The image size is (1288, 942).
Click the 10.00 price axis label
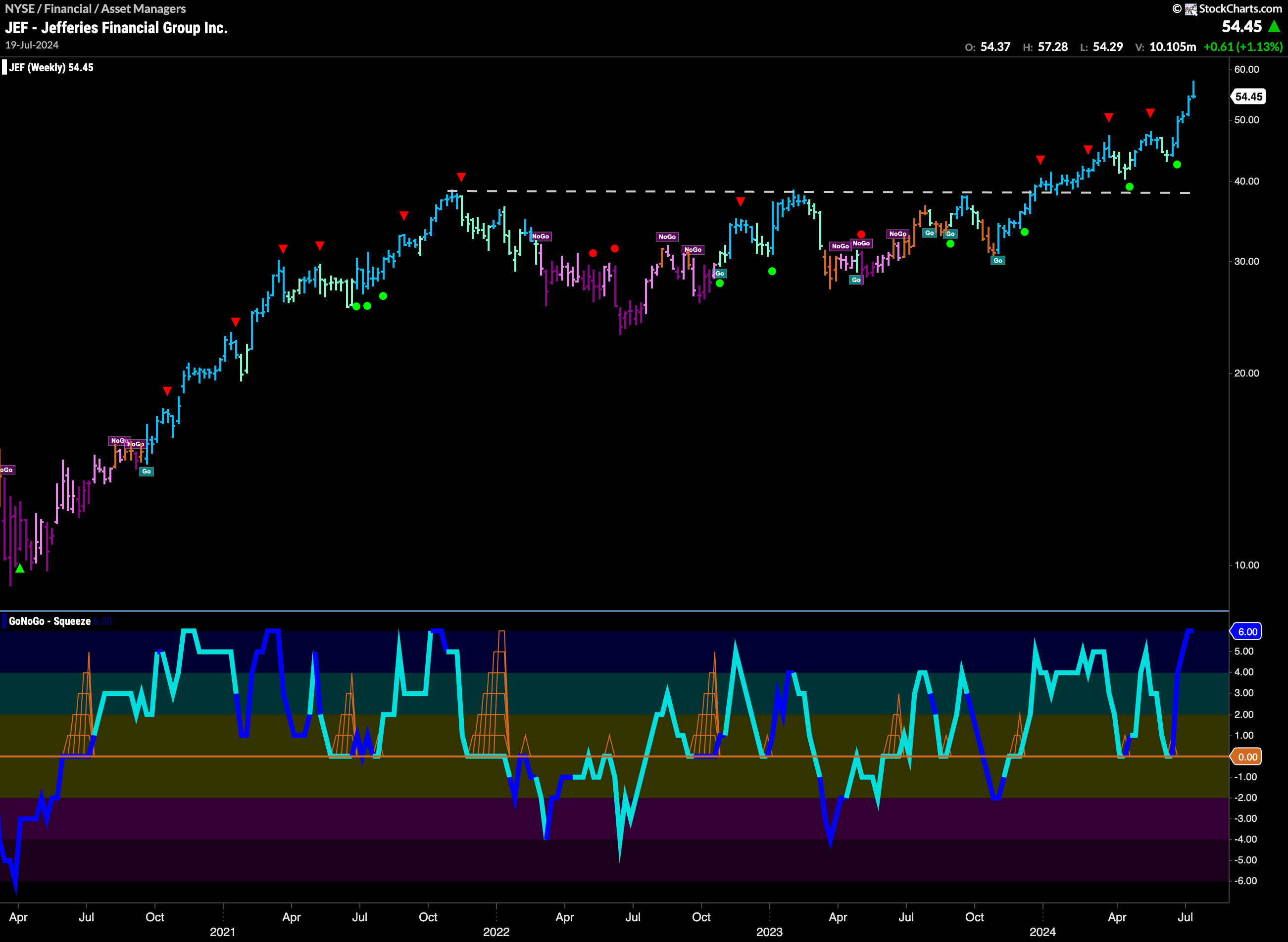[x=1246, y=565]
